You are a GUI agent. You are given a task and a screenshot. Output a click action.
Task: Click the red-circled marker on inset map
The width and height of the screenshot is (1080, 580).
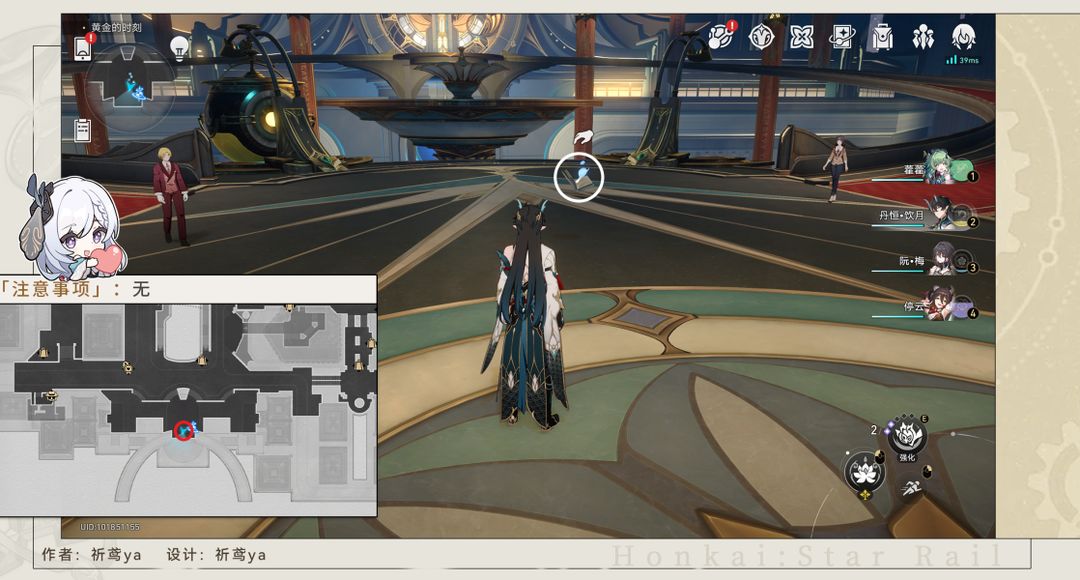pyautogui.click(x=183, y=431)
